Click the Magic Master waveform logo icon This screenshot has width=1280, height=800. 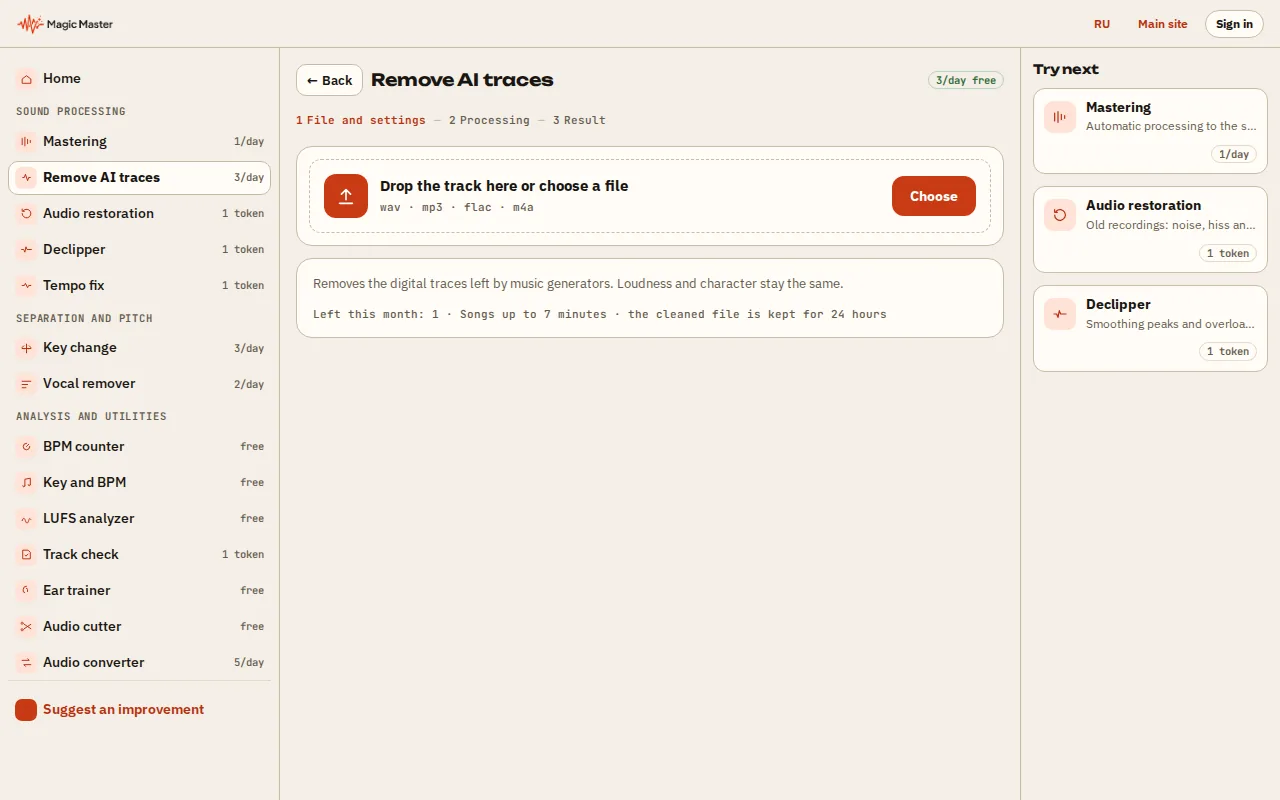(30, 24)
